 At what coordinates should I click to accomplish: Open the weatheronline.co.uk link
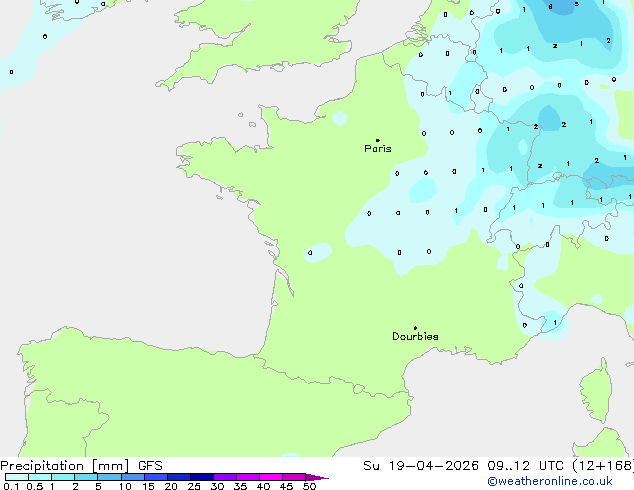coord(550,481)
